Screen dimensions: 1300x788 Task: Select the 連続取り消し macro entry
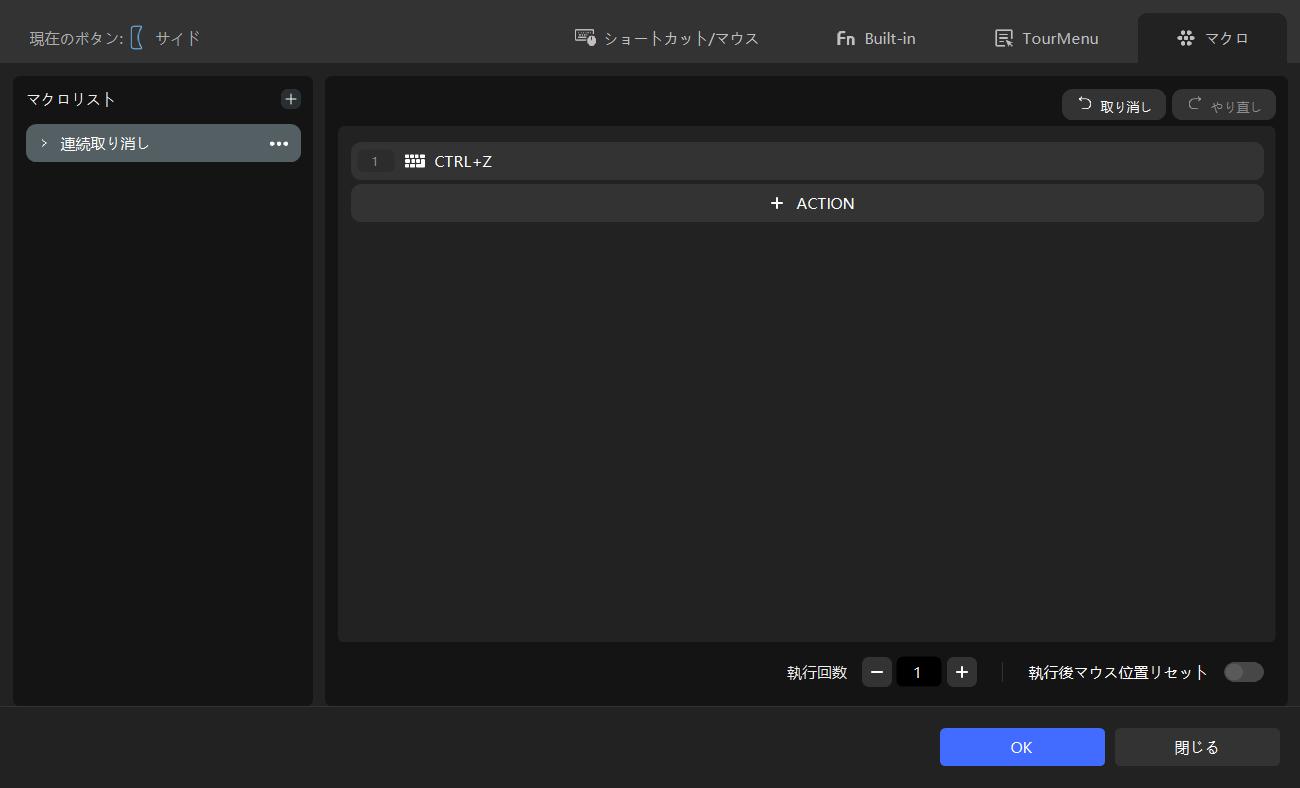[163, 143]
